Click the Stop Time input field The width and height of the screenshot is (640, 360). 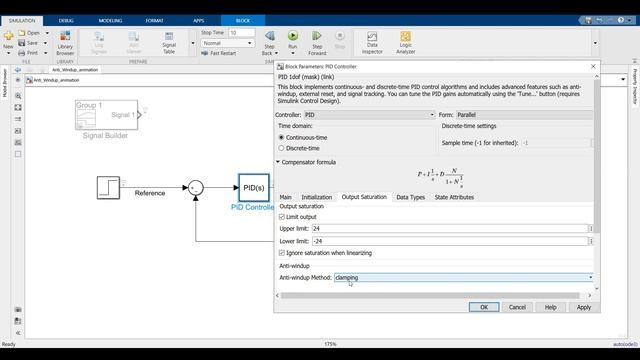click(x=242, y=33)
